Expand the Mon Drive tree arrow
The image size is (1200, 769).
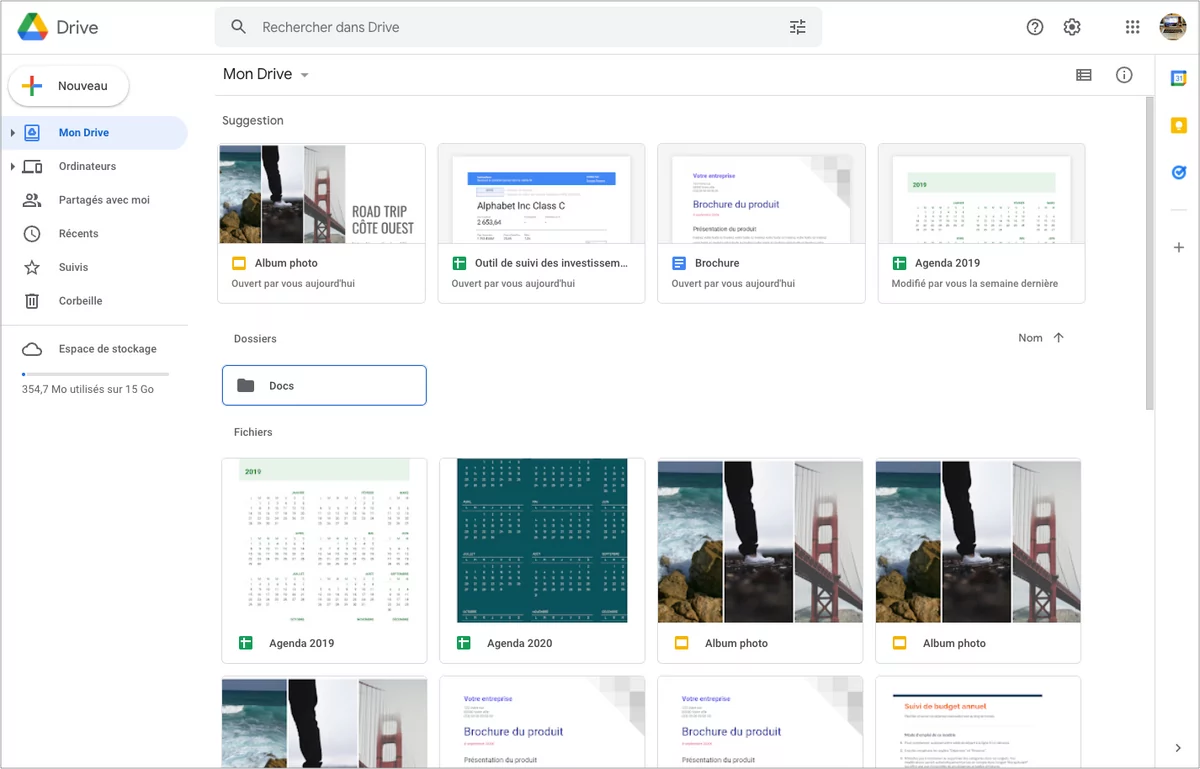coord(12,133)
